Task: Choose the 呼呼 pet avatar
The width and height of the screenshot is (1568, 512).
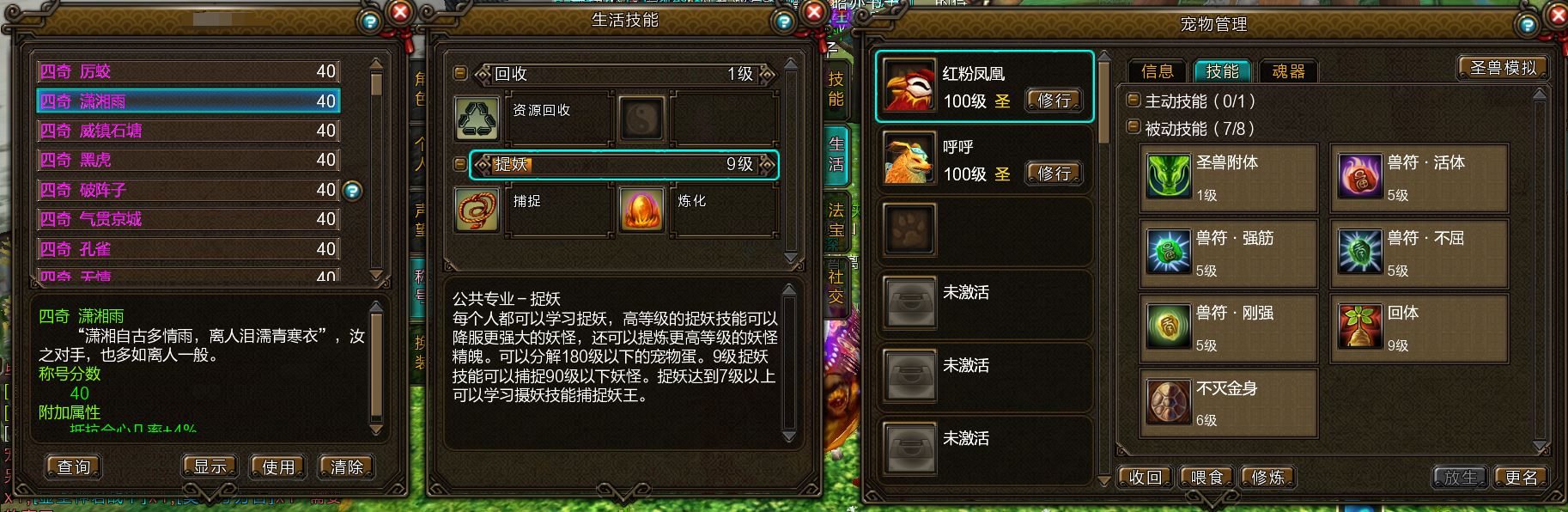Action: (x=910, y=160)
